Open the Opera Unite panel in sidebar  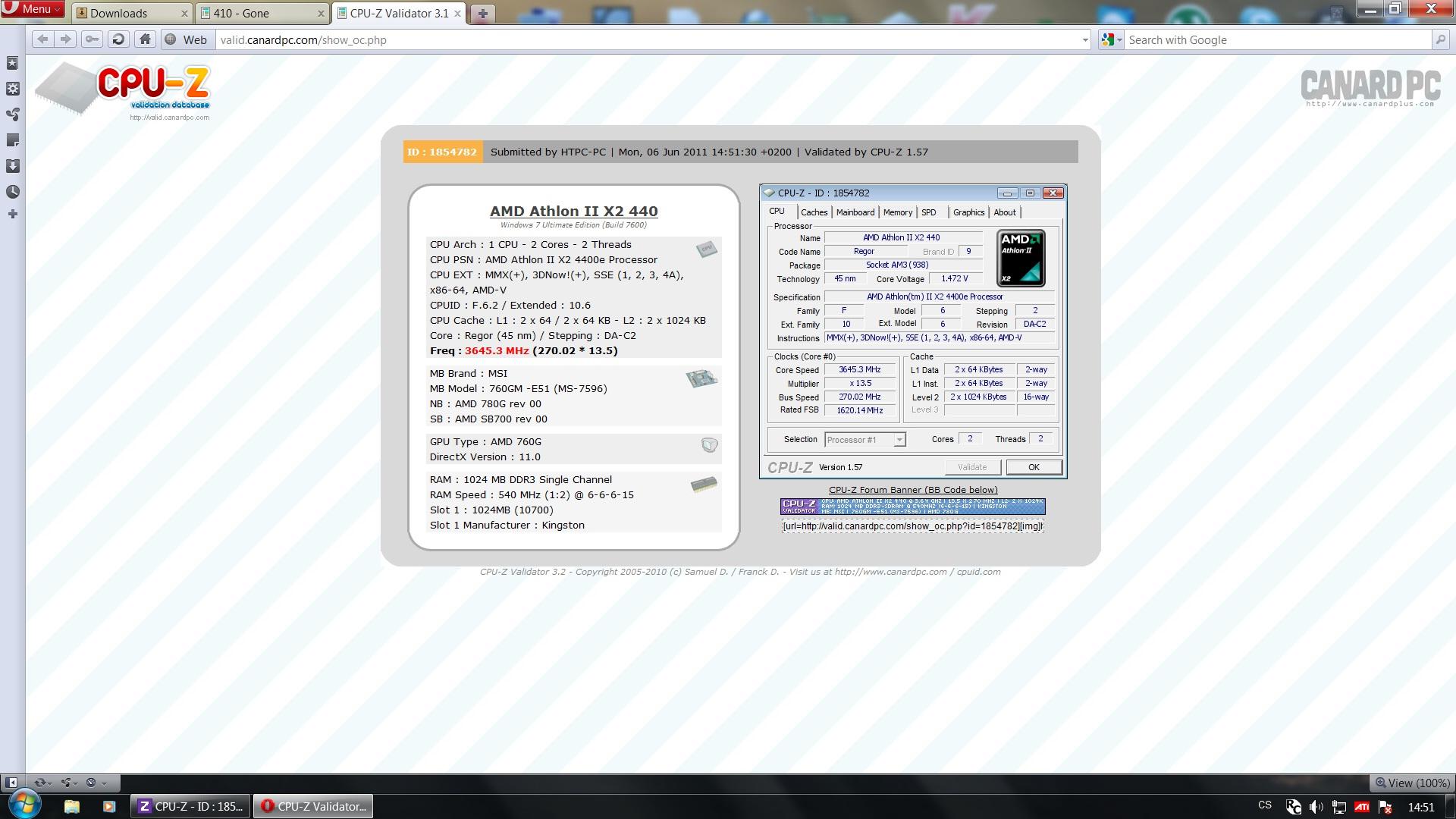tap(12, 115)
